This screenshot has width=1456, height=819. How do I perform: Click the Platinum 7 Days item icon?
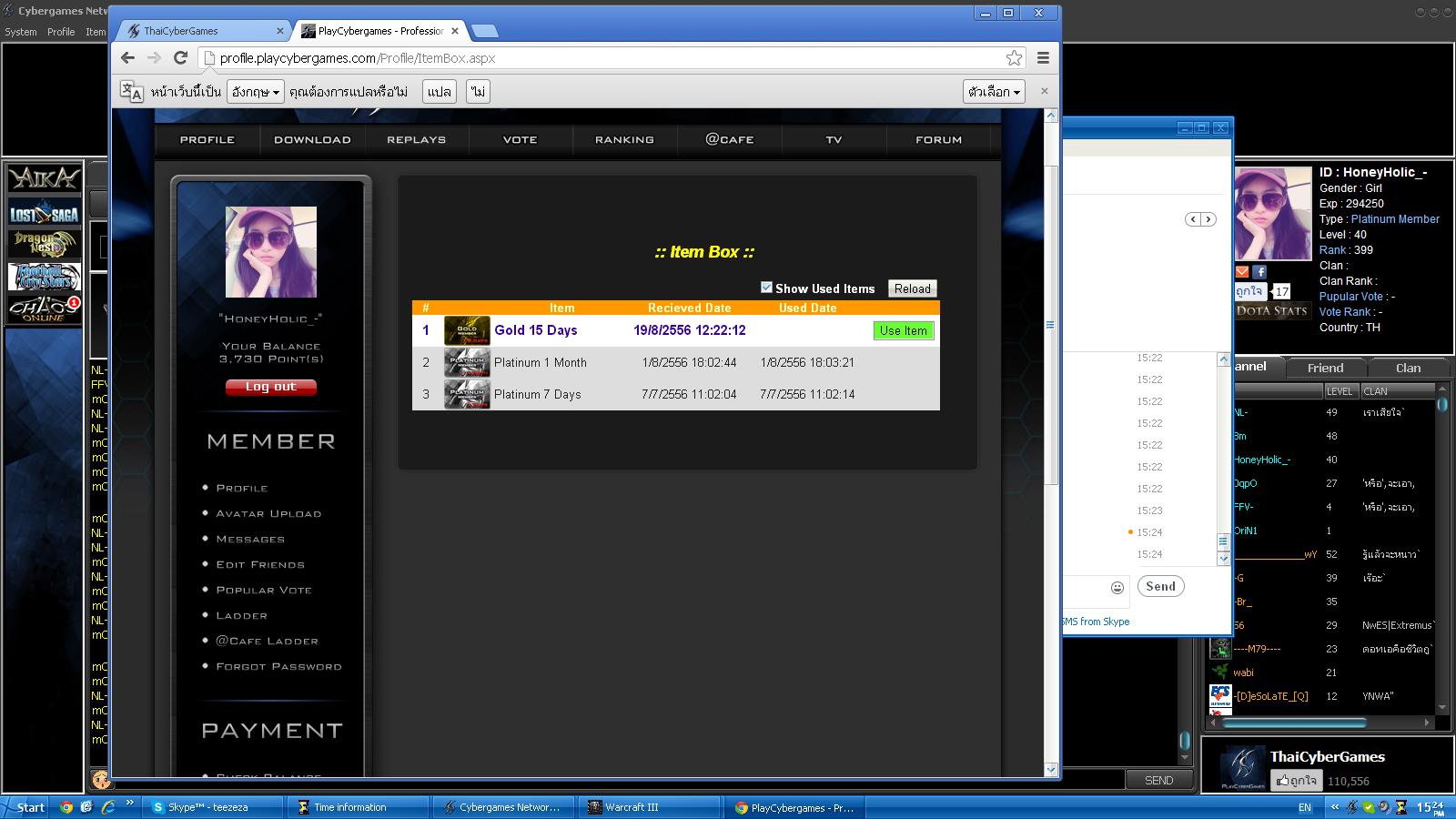coord(467,394)
